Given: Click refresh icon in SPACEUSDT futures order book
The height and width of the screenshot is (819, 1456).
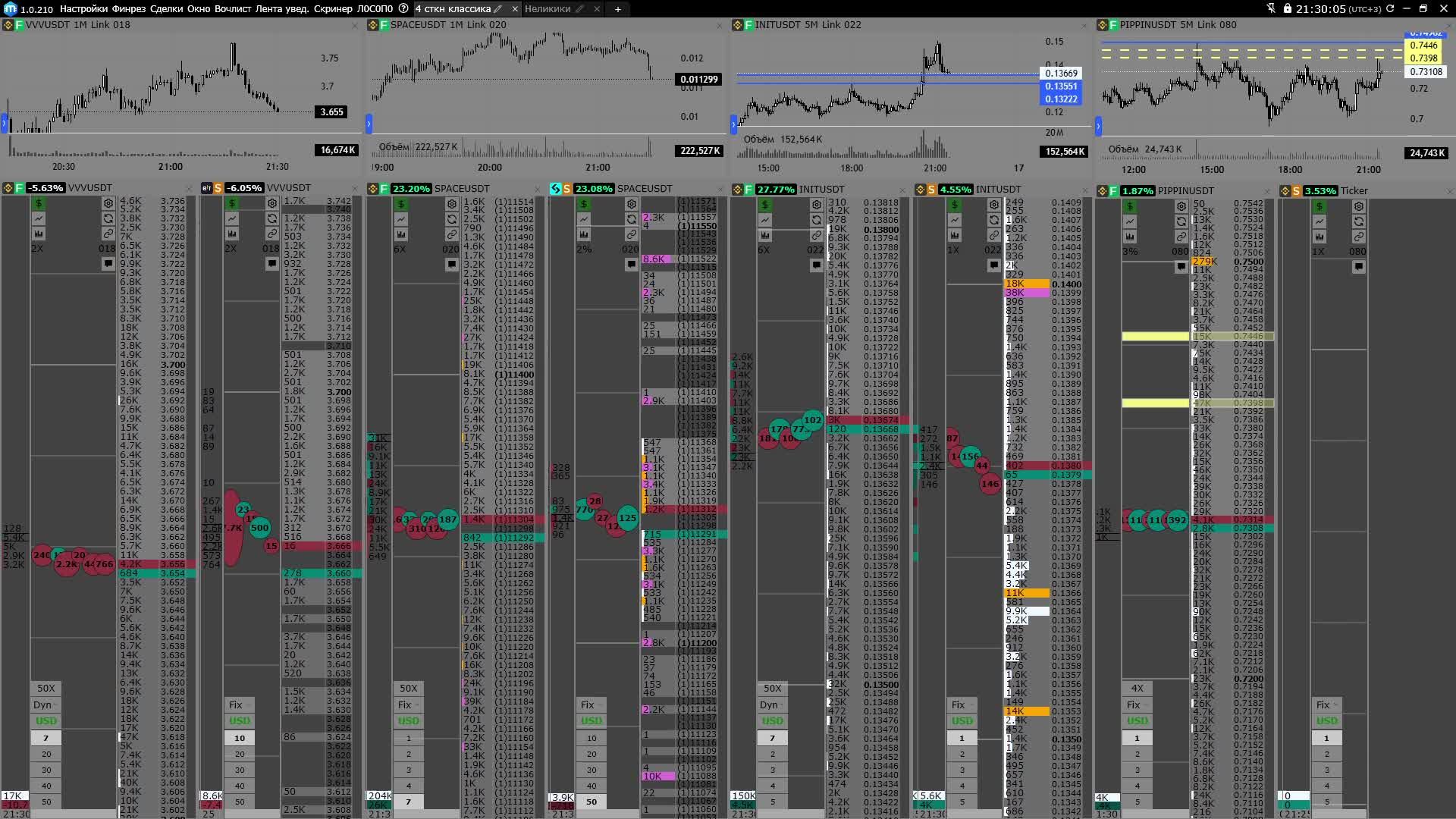Looking at the screenshot, I should pos(452,219).
